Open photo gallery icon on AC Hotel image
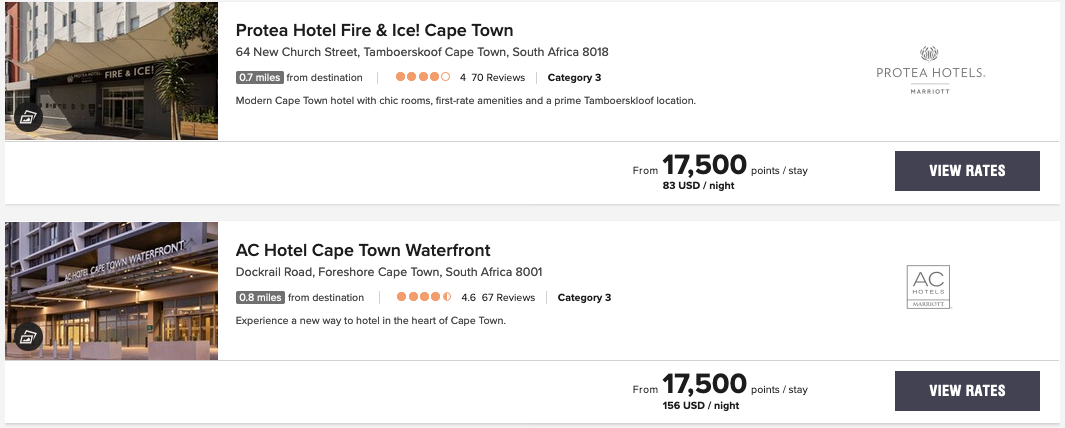The height and width of the screenshot is (428, 1065). tap(28, 337)
